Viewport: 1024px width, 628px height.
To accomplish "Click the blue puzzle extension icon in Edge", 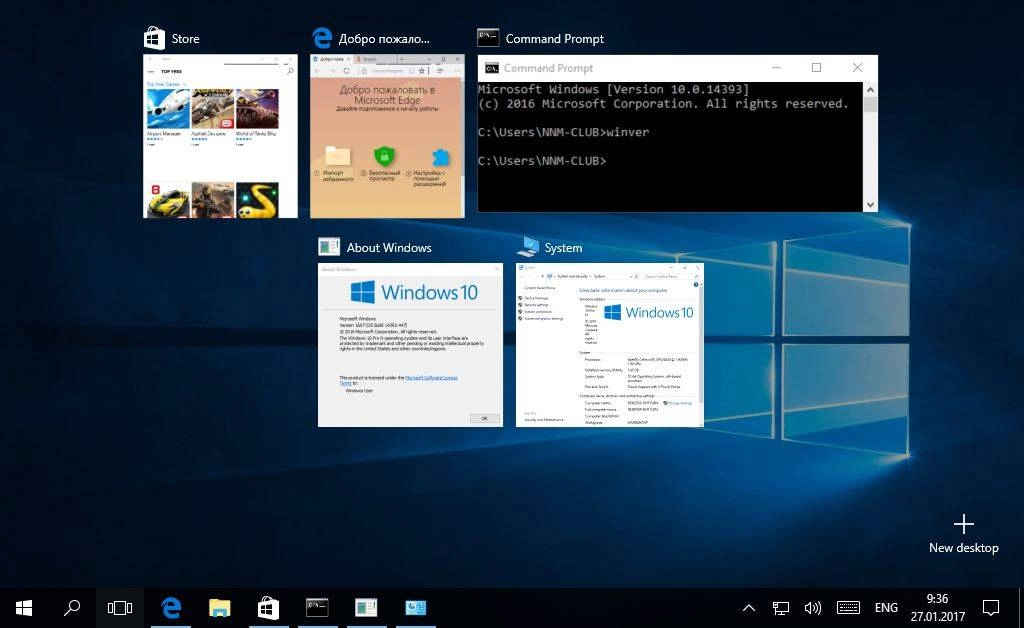I will (x=441, y=157).
